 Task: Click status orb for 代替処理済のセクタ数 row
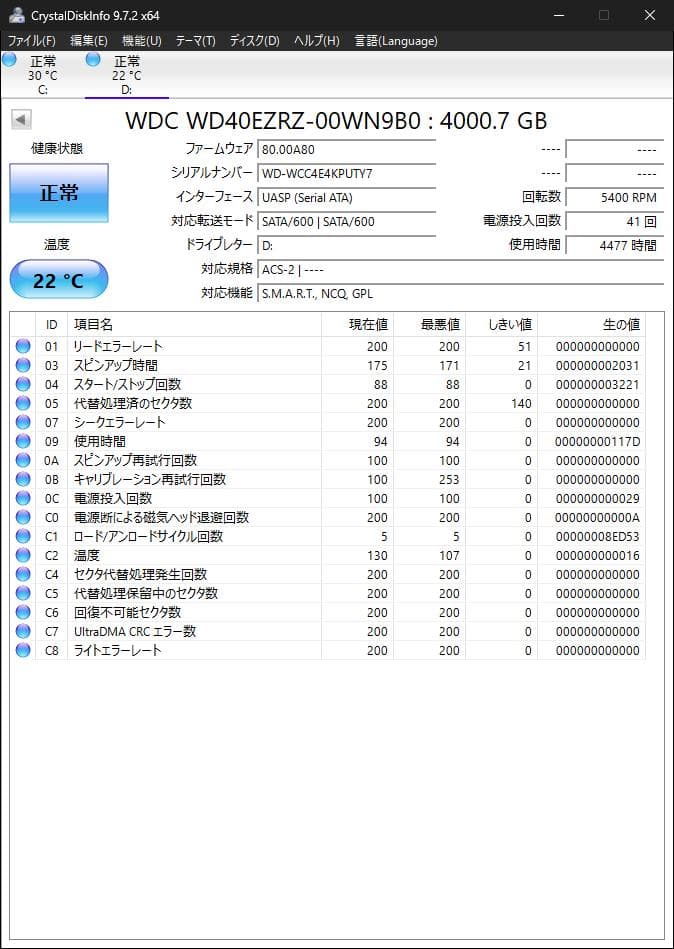point(23,403)
